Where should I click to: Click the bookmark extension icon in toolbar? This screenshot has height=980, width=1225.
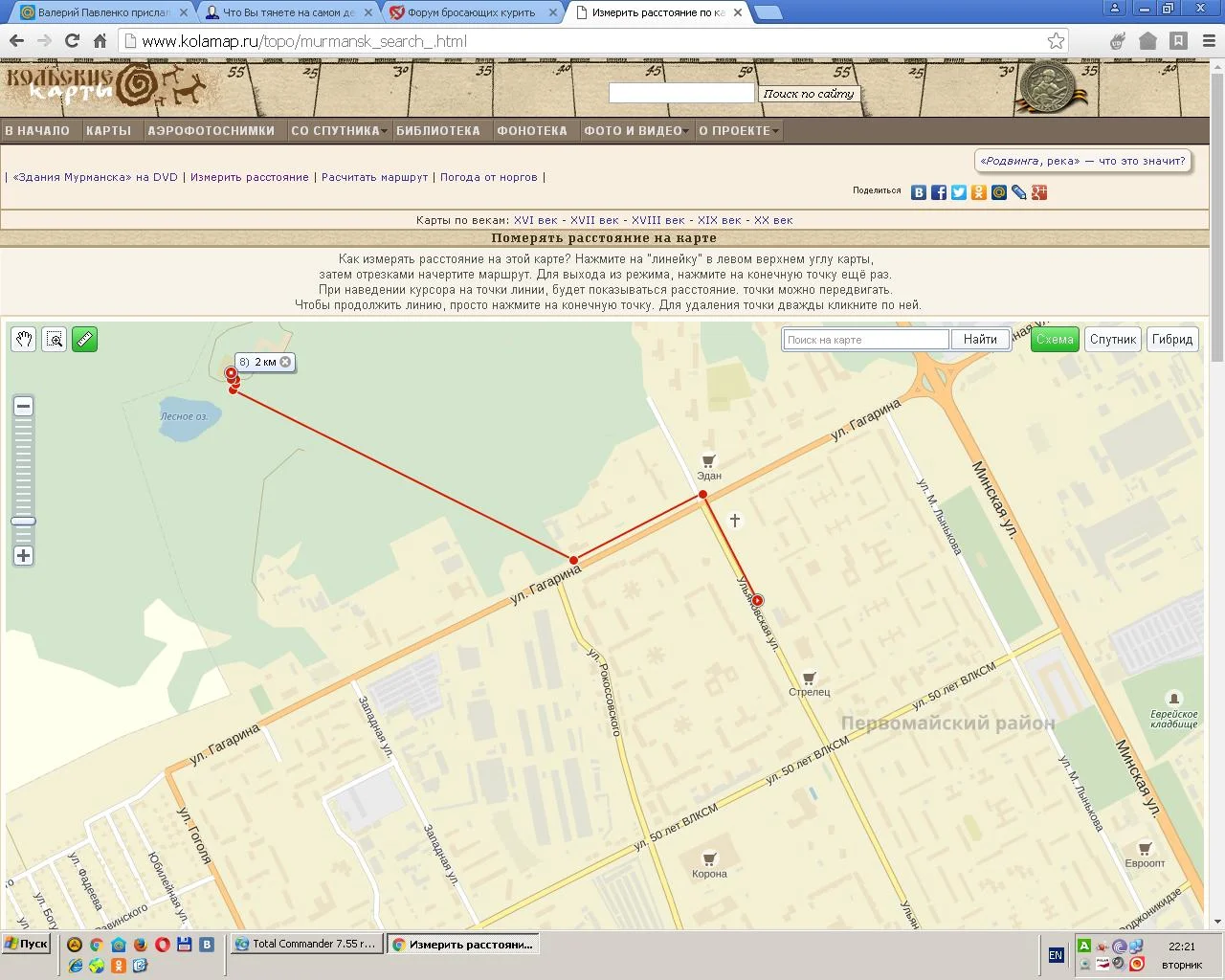(x=1179, y=40)
